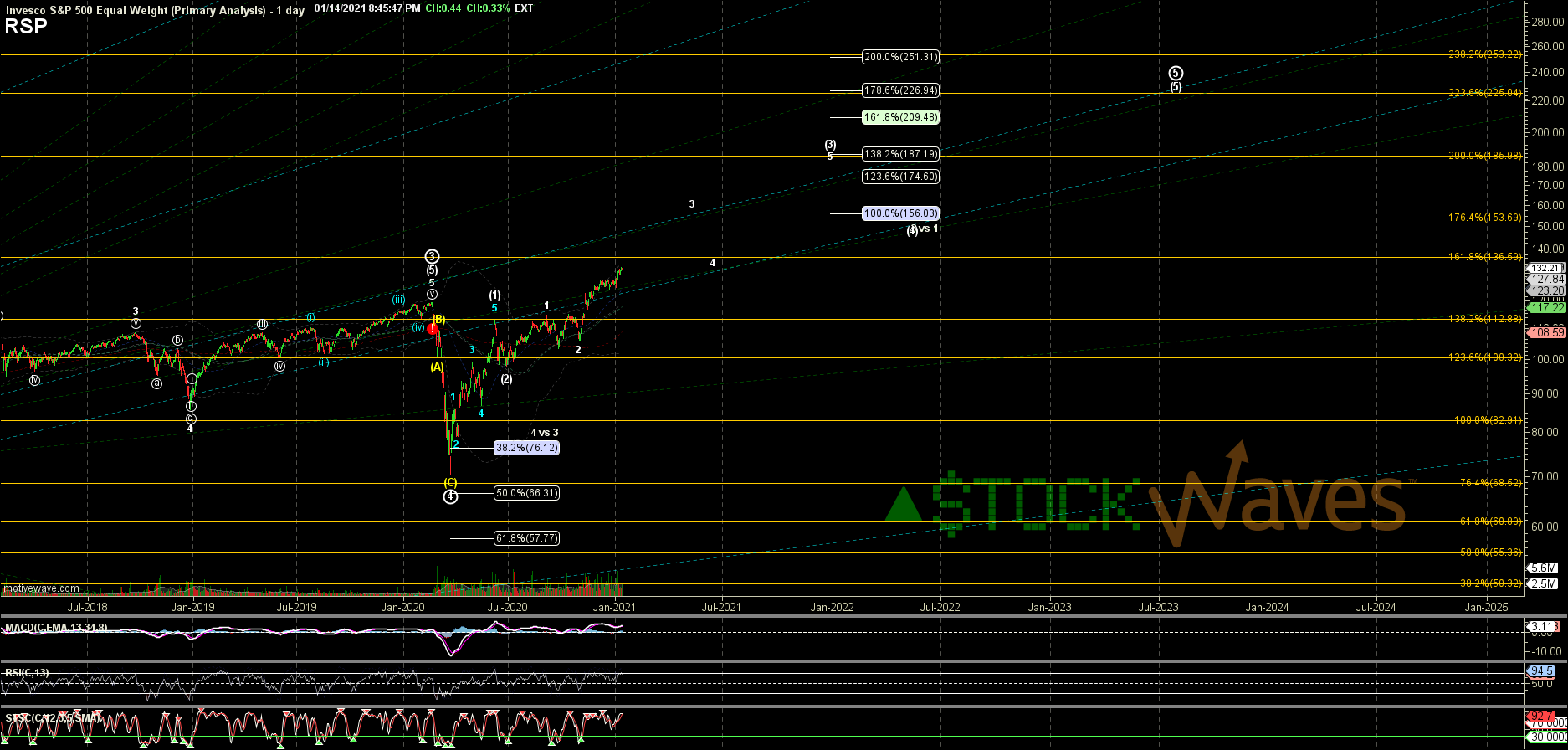Click 280.00 on the price axis
Viewport: 1568px width, 750px height.
point(1549,22)
